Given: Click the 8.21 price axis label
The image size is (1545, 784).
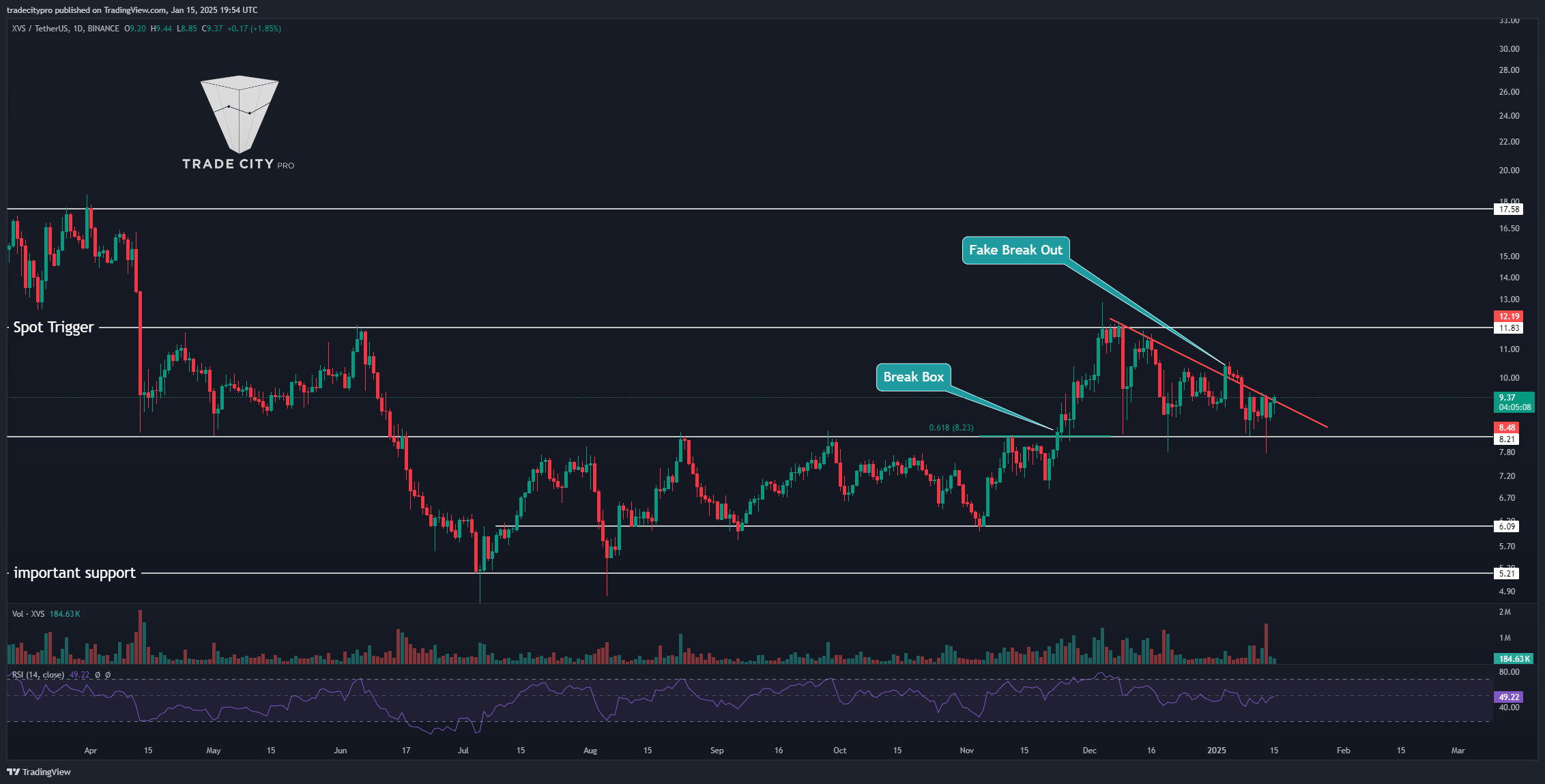Looking at the screenshot, I should click(1507, 439).
